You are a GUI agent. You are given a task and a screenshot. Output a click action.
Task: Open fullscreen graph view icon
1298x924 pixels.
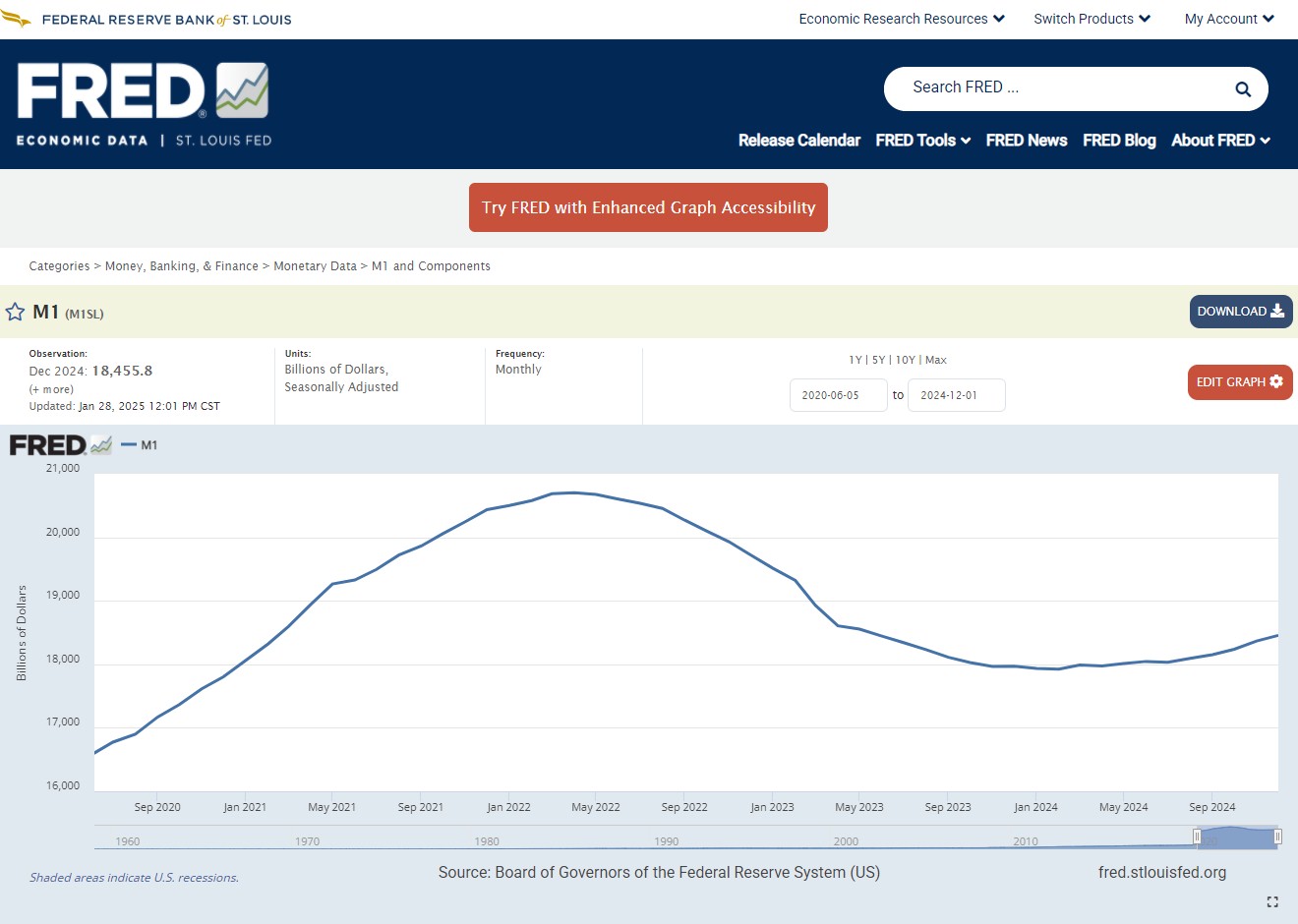1272,901
